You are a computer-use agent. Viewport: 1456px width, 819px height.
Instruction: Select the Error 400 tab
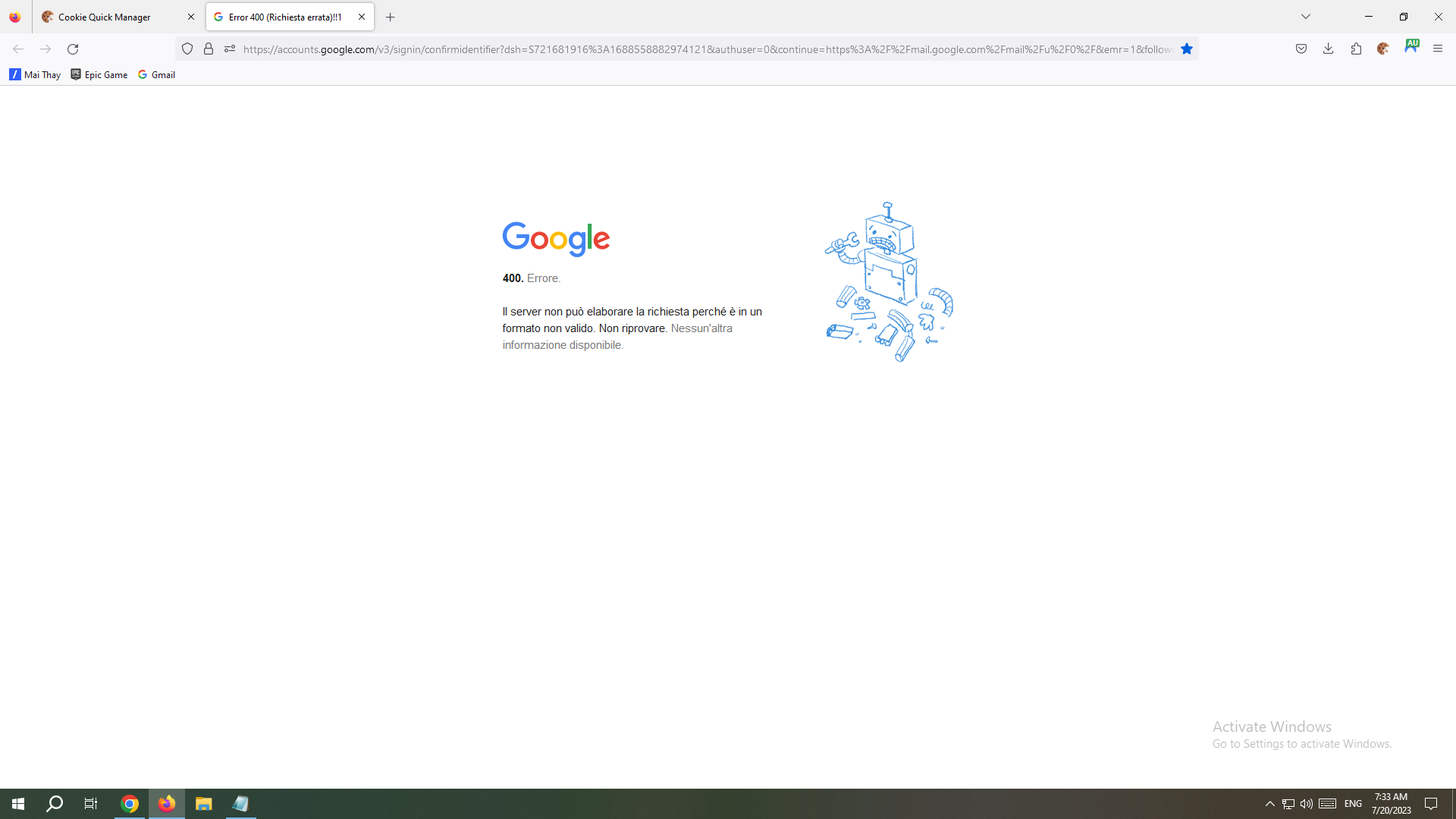pyautogui.click(x=290, y=17)
